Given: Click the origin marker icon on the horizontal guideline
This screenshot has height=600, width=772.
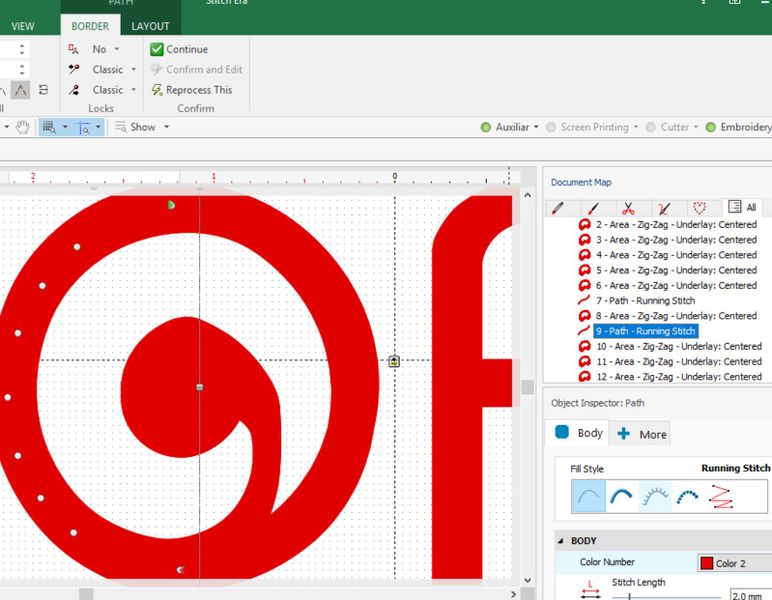Looking at the screenshot, I should tap(394, 362).
